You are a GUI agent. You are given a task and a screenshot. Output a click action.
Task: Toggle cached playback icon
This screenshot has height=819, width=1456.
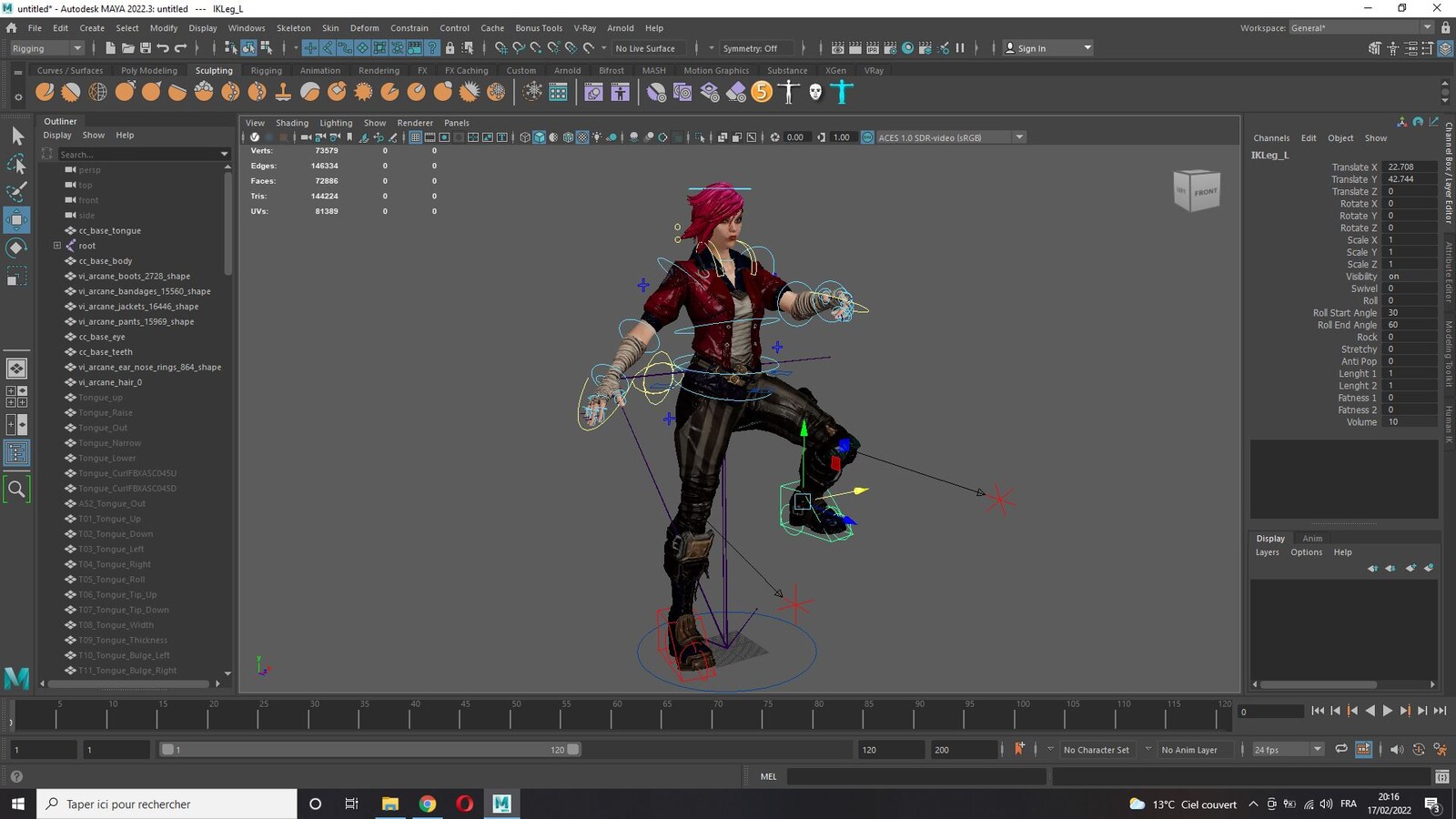[x=1363, y=750]
